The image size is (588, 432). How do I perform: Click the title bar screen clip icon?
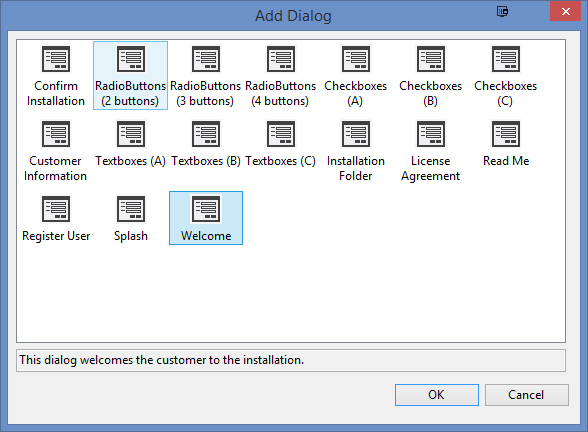tap(502, 12)
